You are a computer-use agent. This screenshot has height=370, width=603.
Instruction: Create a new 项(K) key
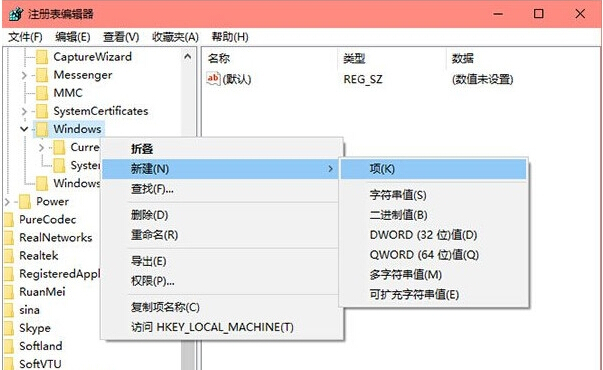pos(433,169)
